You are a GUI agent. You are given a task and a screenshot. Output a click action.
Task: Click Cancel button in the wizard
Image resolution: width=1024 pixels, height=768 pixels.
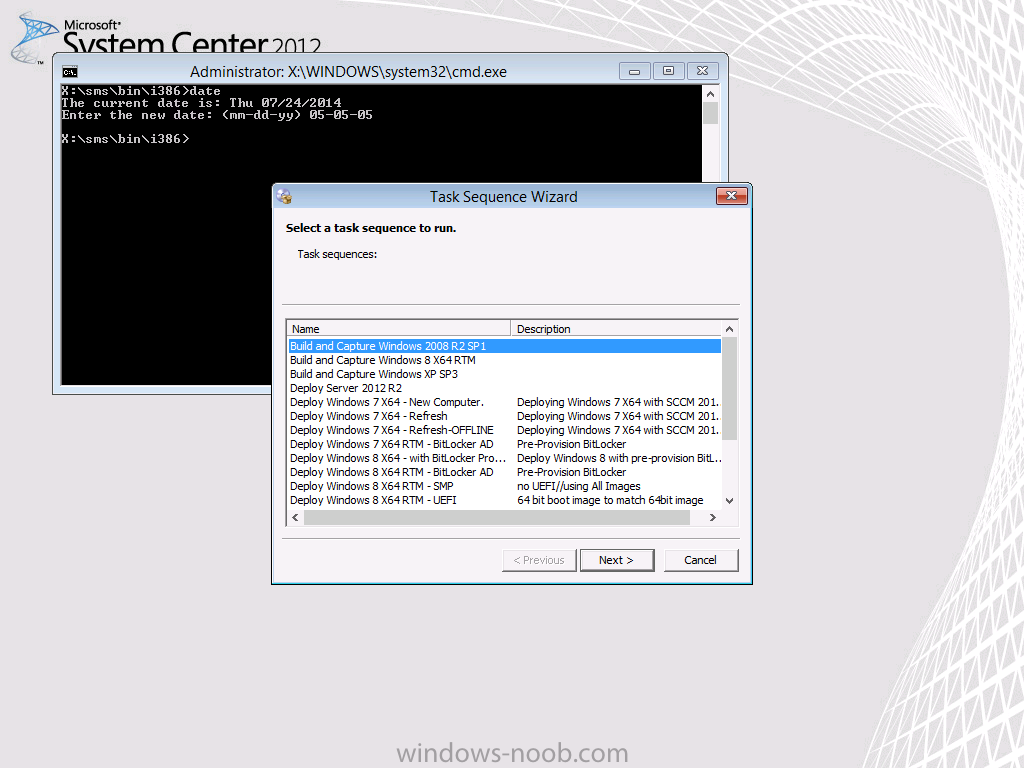tap(701, 560)
